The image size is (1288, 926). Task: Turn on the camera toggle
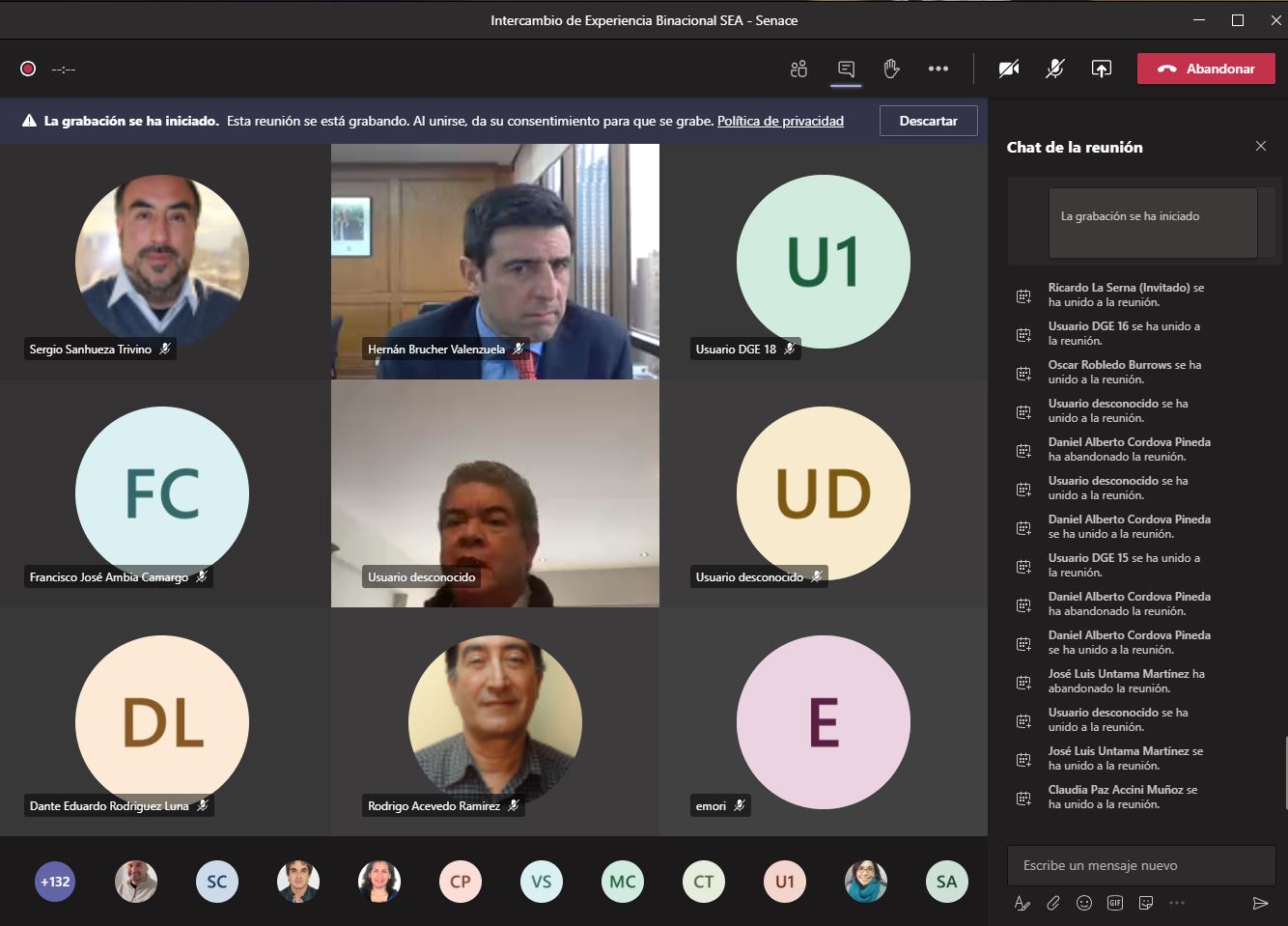(x=1009, y=69)
